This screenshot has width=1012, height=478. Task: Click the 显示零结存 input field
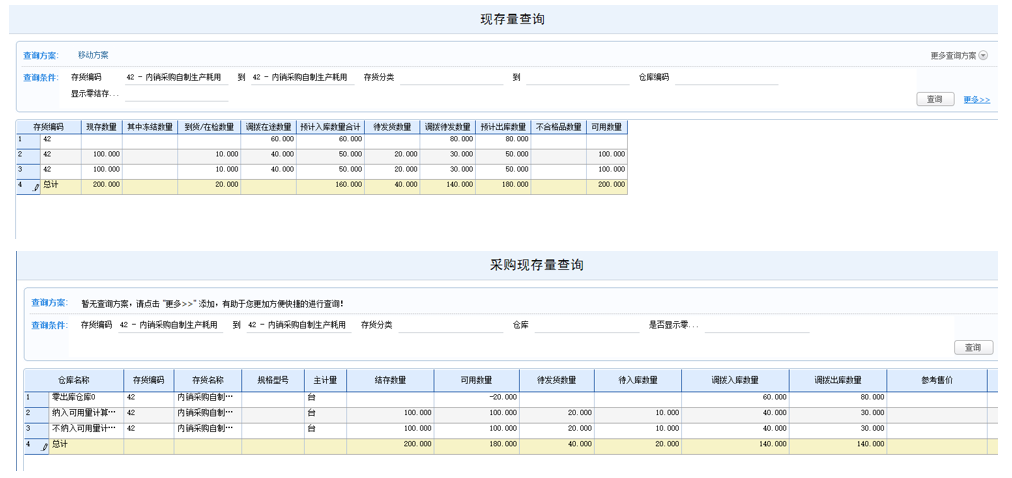pos(176,94)
